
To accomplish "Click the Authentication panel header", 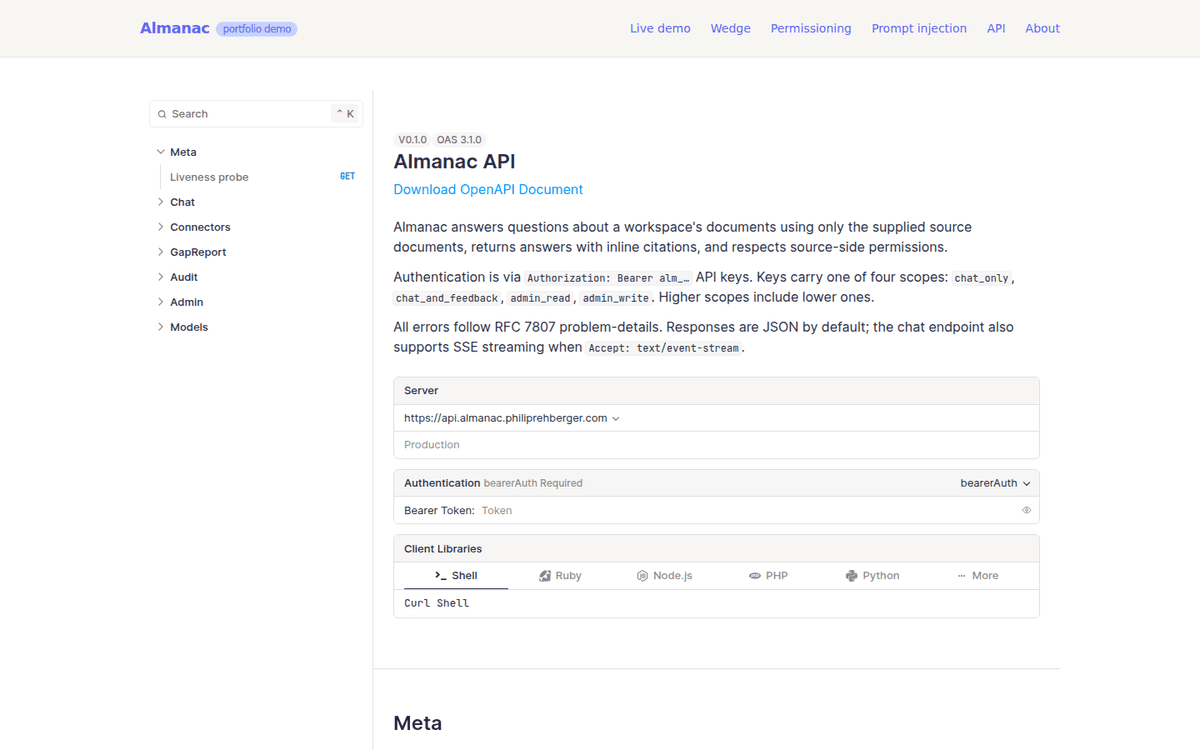I will (x=716, y=483).
